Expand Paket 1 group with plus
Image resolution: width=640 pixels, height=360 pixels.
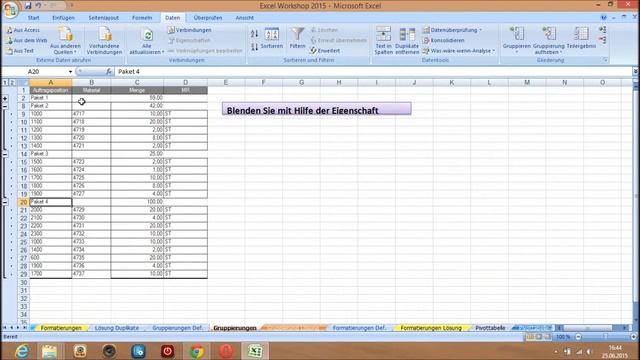5,98
